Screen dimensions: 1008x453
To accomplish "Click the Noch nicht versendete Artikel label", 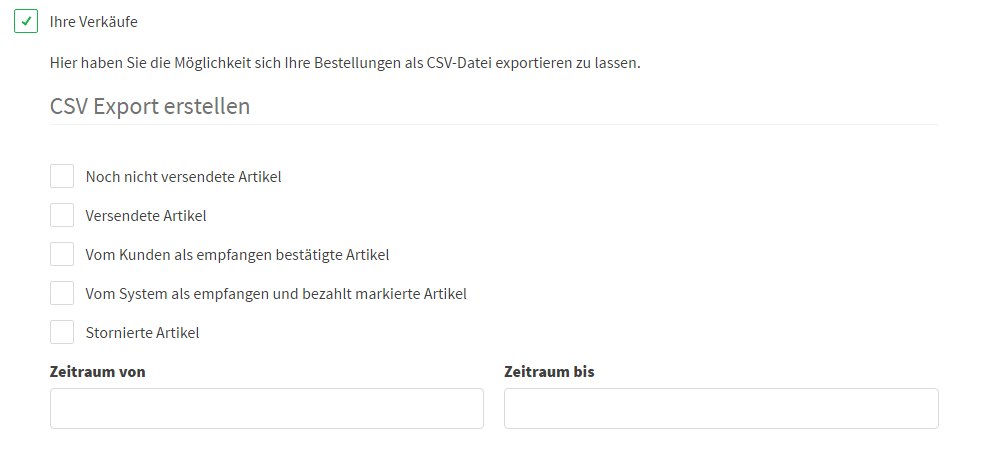I will coord(183,177).
